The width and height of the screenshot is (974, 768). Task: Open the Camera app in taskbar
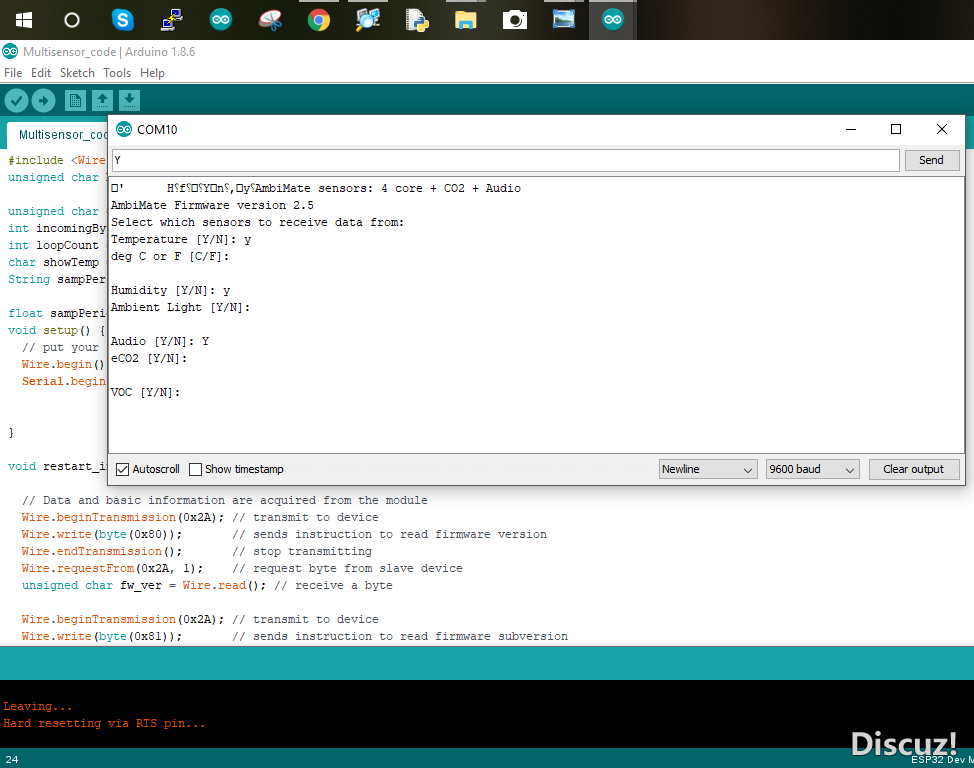click(514, 21)
